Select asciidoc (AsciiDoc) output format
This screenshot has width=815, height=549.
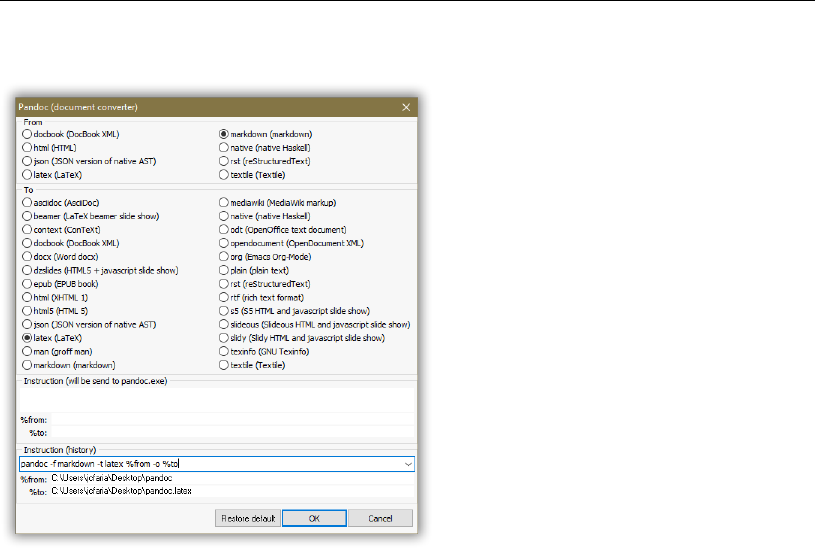click(61, 203)
